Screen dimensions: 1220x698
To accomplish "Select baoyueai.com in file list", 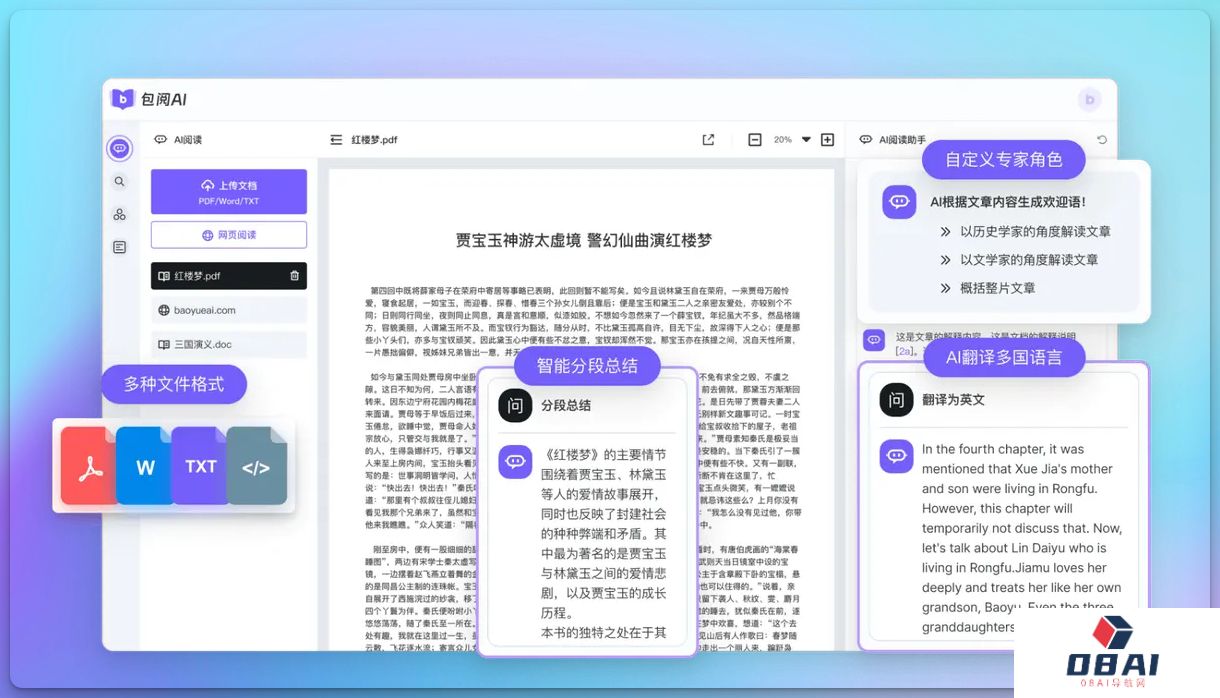I will [x=229, y=310].
